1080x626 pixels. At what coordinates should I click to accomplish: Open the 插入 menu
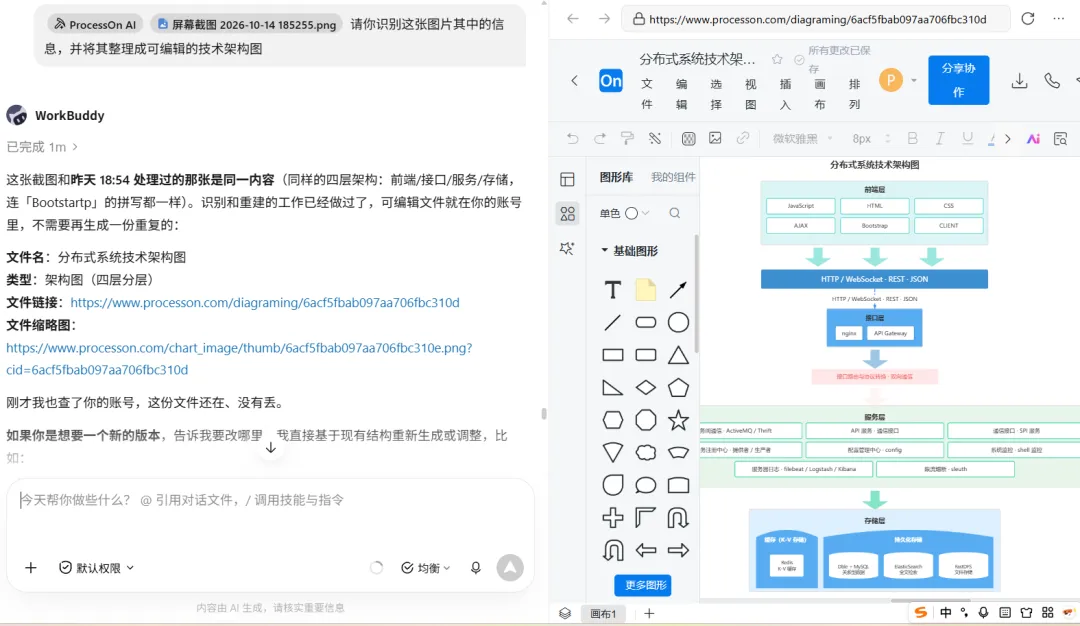pyautogui.click(x=785, y=94)
